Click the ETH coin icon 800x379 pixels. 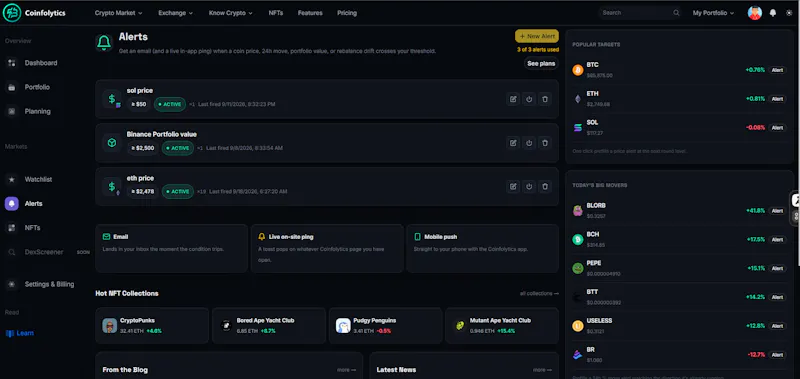click(x=578, y=99)
